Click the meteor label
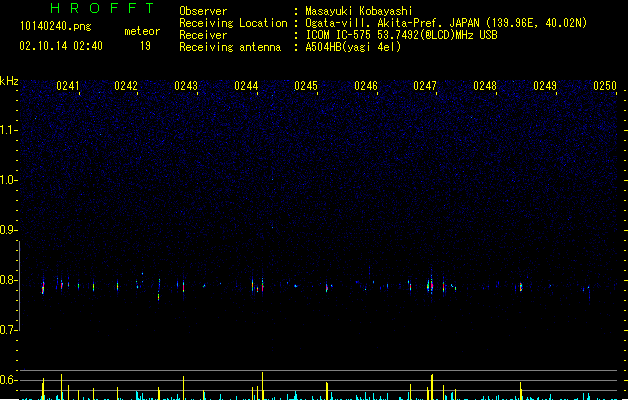This screenshot has height=400, width=629. pos(142,31)
